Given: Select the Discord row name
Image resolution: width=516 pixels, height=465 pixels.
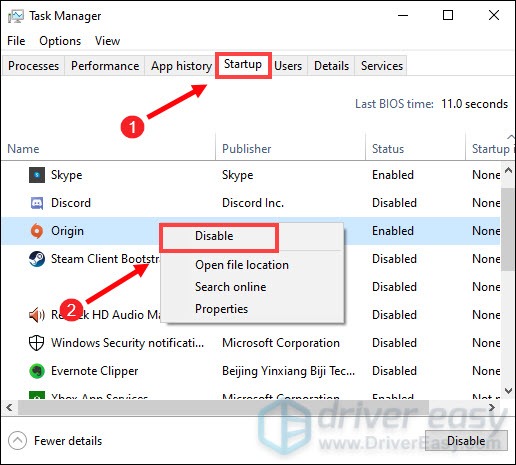Looking at the screenshot, I should tap(71, 203).
